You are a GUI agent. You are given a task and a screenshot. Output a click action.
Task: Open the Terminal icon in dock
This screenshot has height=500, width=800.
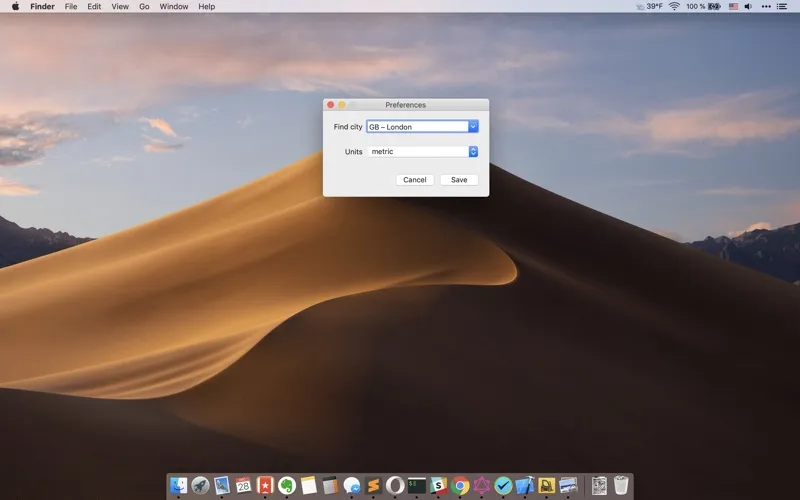417,485
